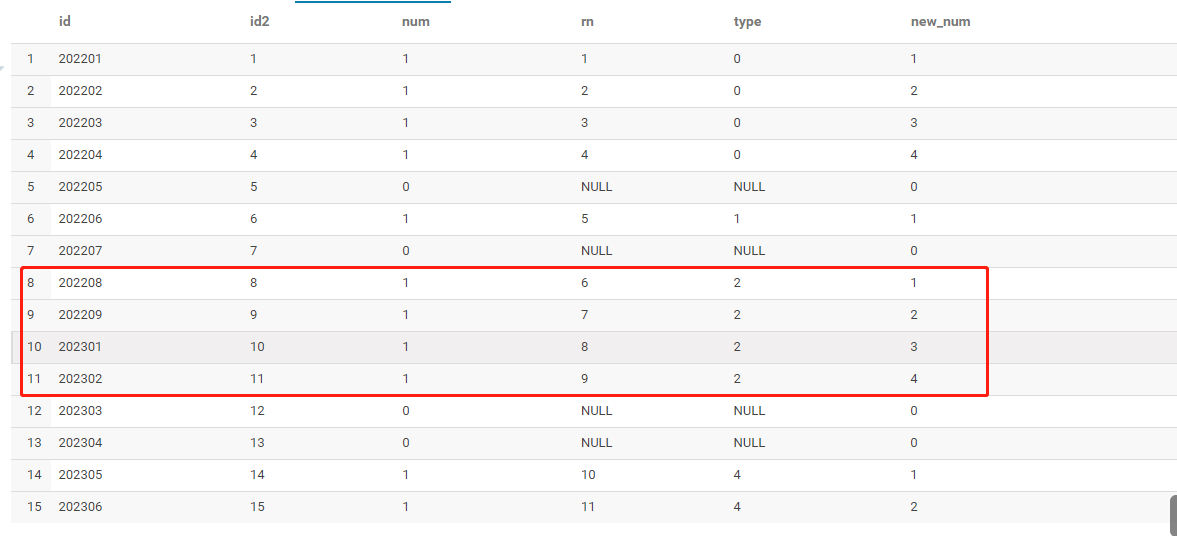The width and height of the screenshot is (1177, 536).
Task: Click the vertical scrollbar thumb
Action: [1172, 515]
